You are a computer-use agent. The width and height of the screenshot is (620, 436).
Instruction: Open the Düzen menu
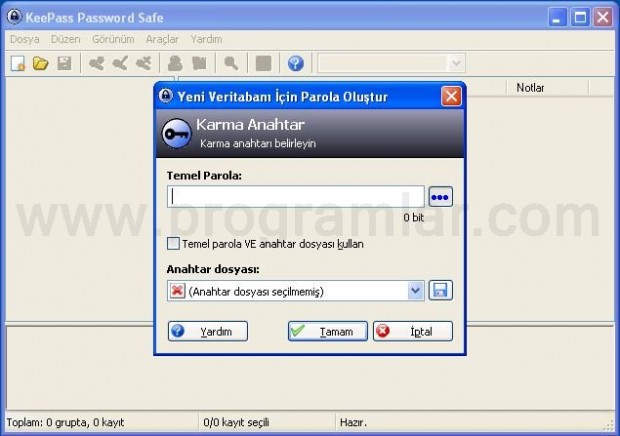[x=66, y=39]
